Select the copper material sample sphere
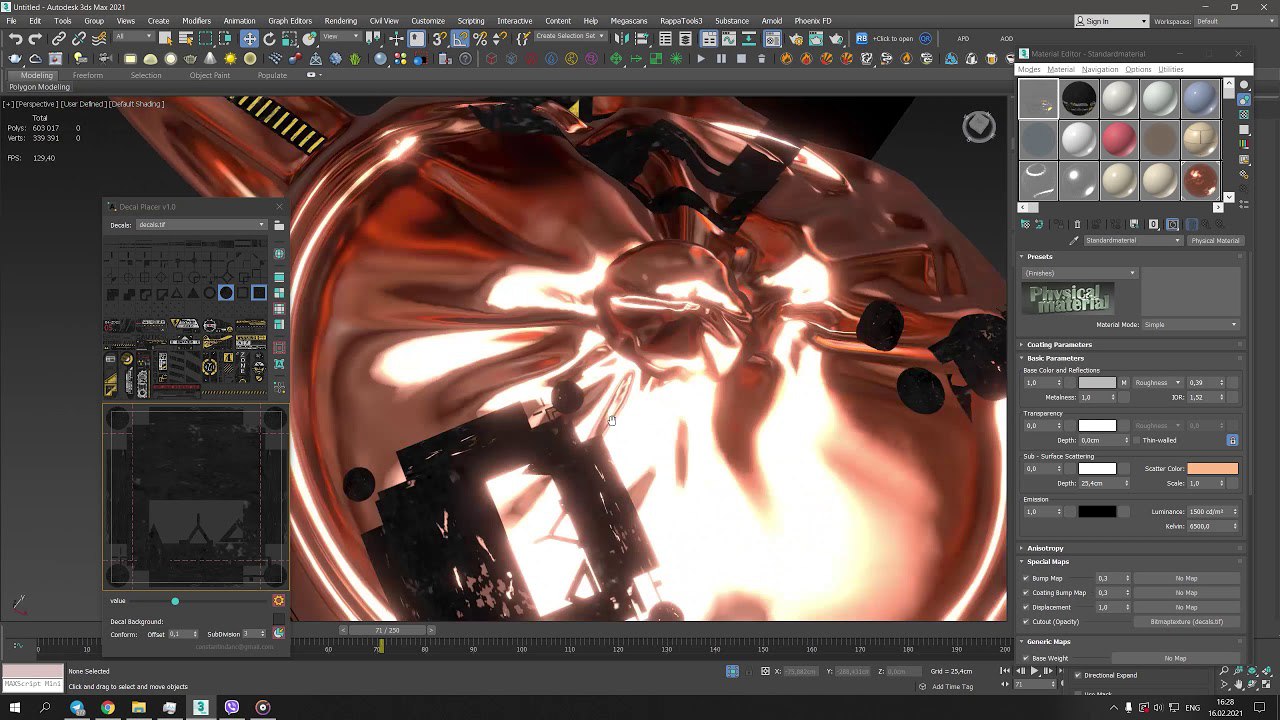This screenshot has width=1280, height=720. pyautogui.click(x=1200, y=180)
